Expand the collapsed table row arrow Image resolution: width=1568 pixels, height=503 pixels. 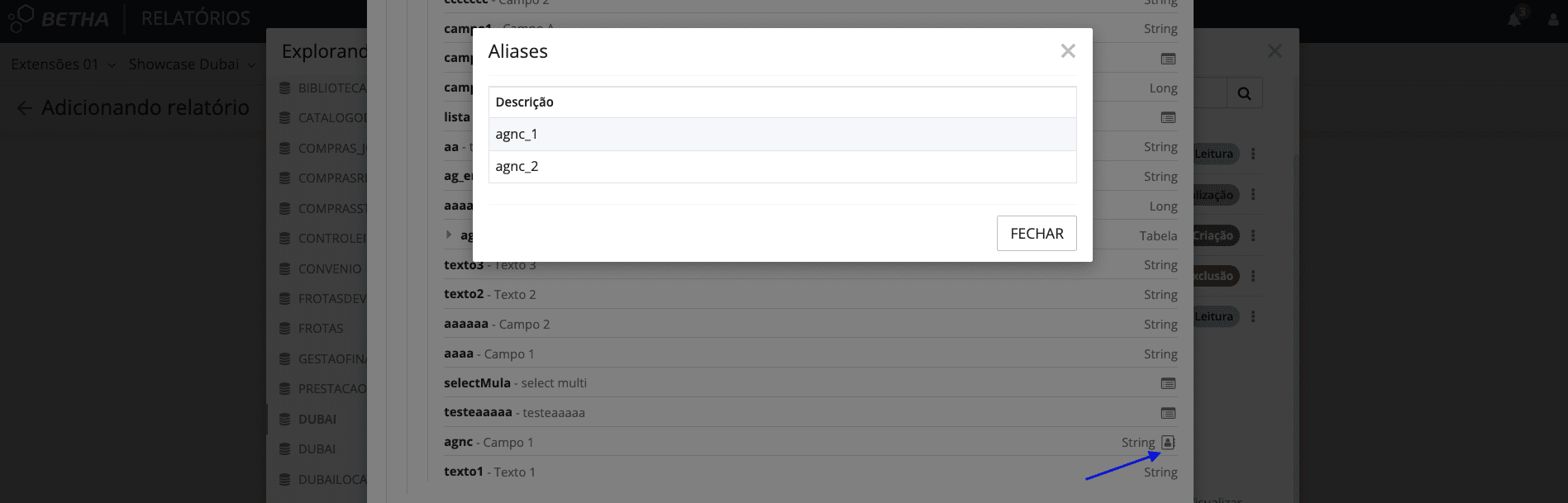449,235
